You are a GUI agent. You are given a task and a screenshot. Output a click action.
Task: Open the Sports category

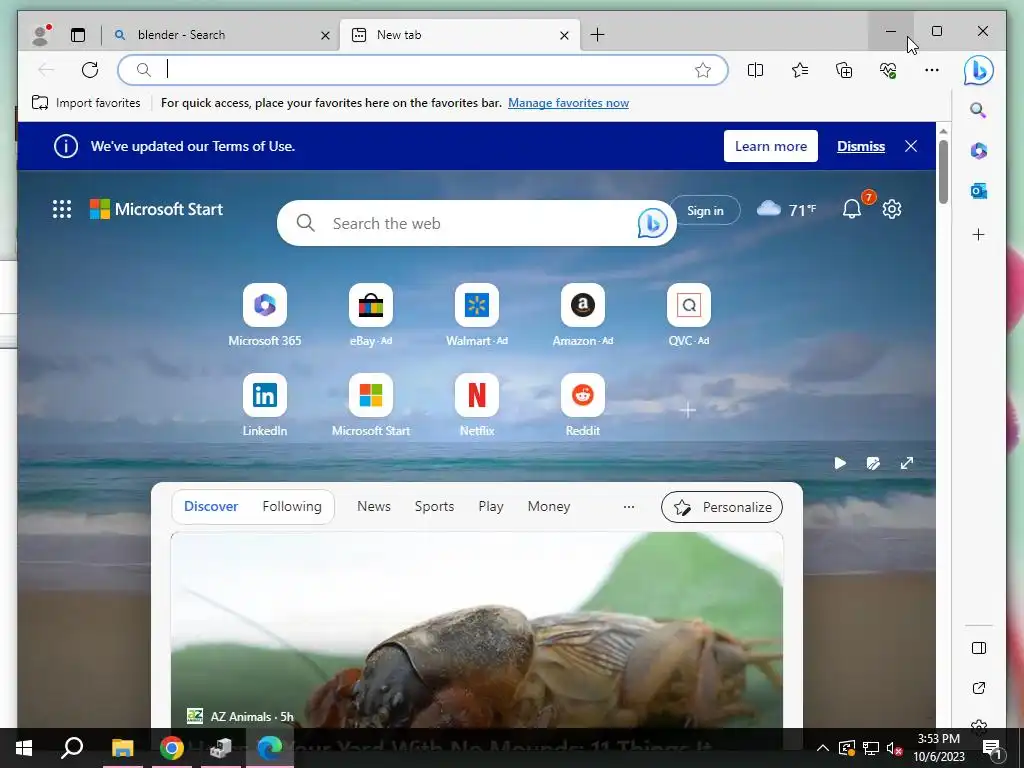pos(434,506)
